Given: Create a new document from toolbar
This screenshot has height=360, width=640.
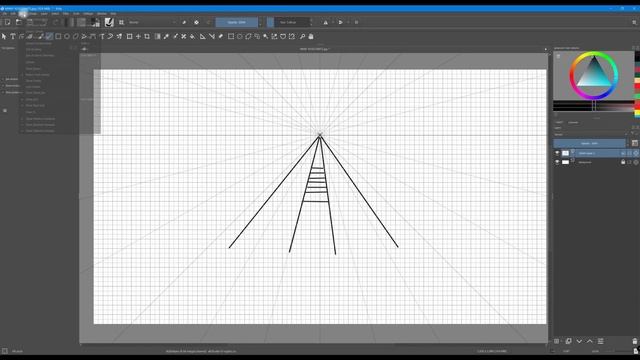Looking at the screenshot, I should click(7, 22).
